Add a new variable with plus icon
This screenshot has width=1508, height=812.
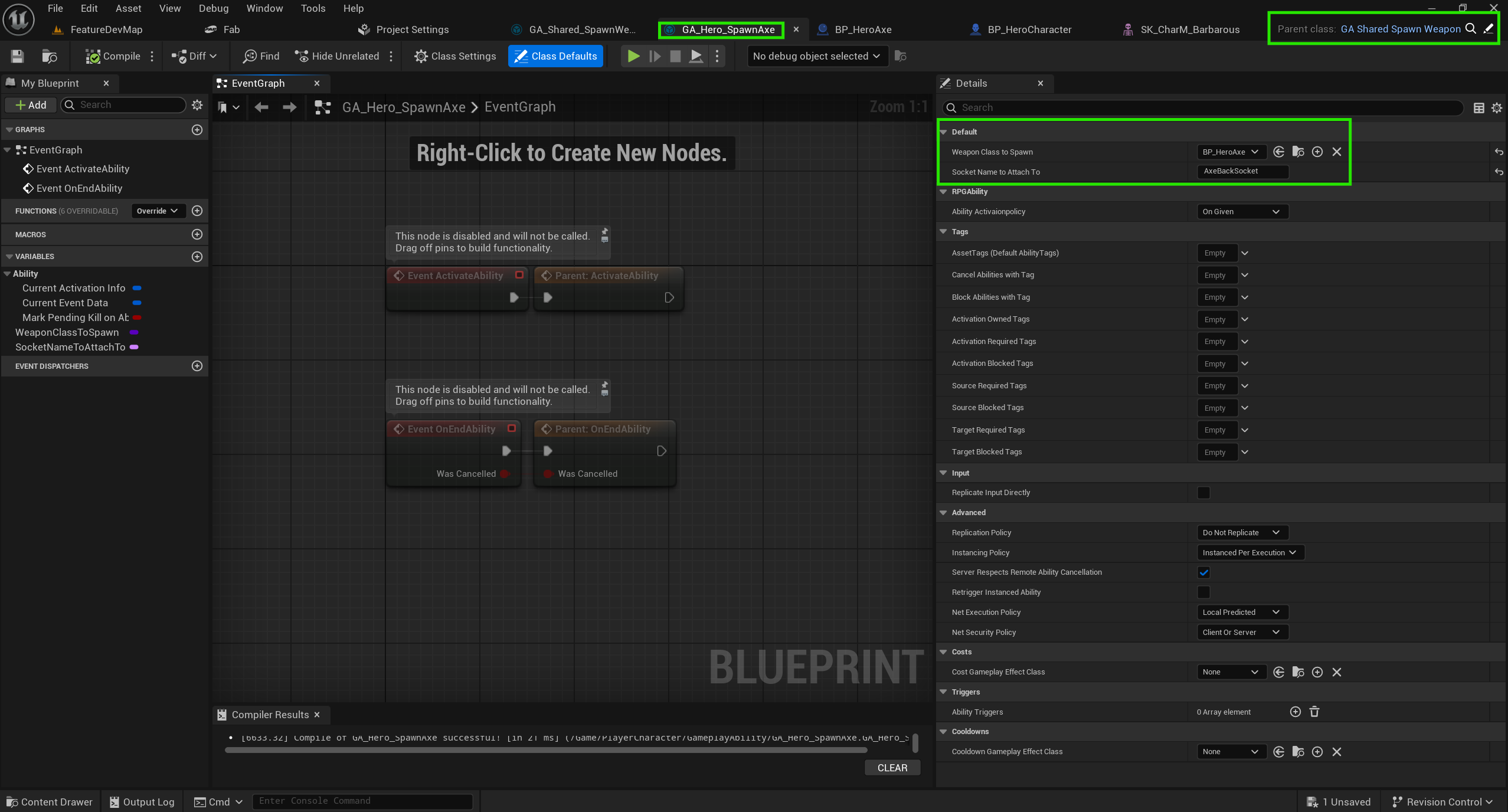point(197,257)
